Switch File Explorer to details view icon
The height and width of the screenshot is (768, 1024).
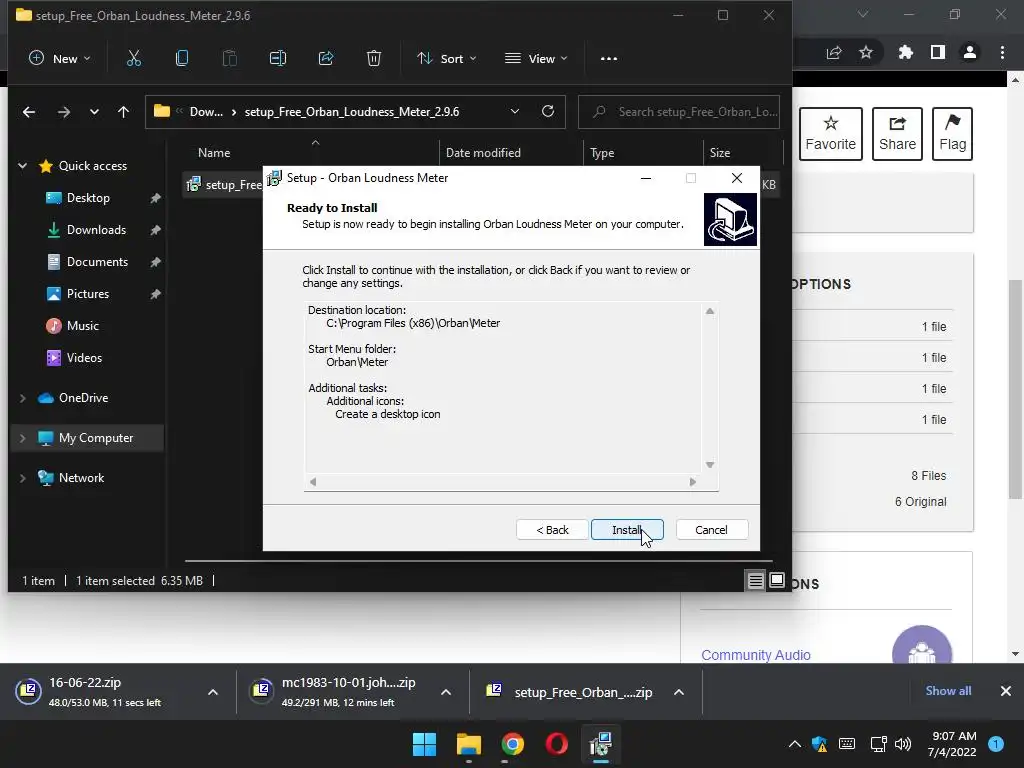click(756, 580)
